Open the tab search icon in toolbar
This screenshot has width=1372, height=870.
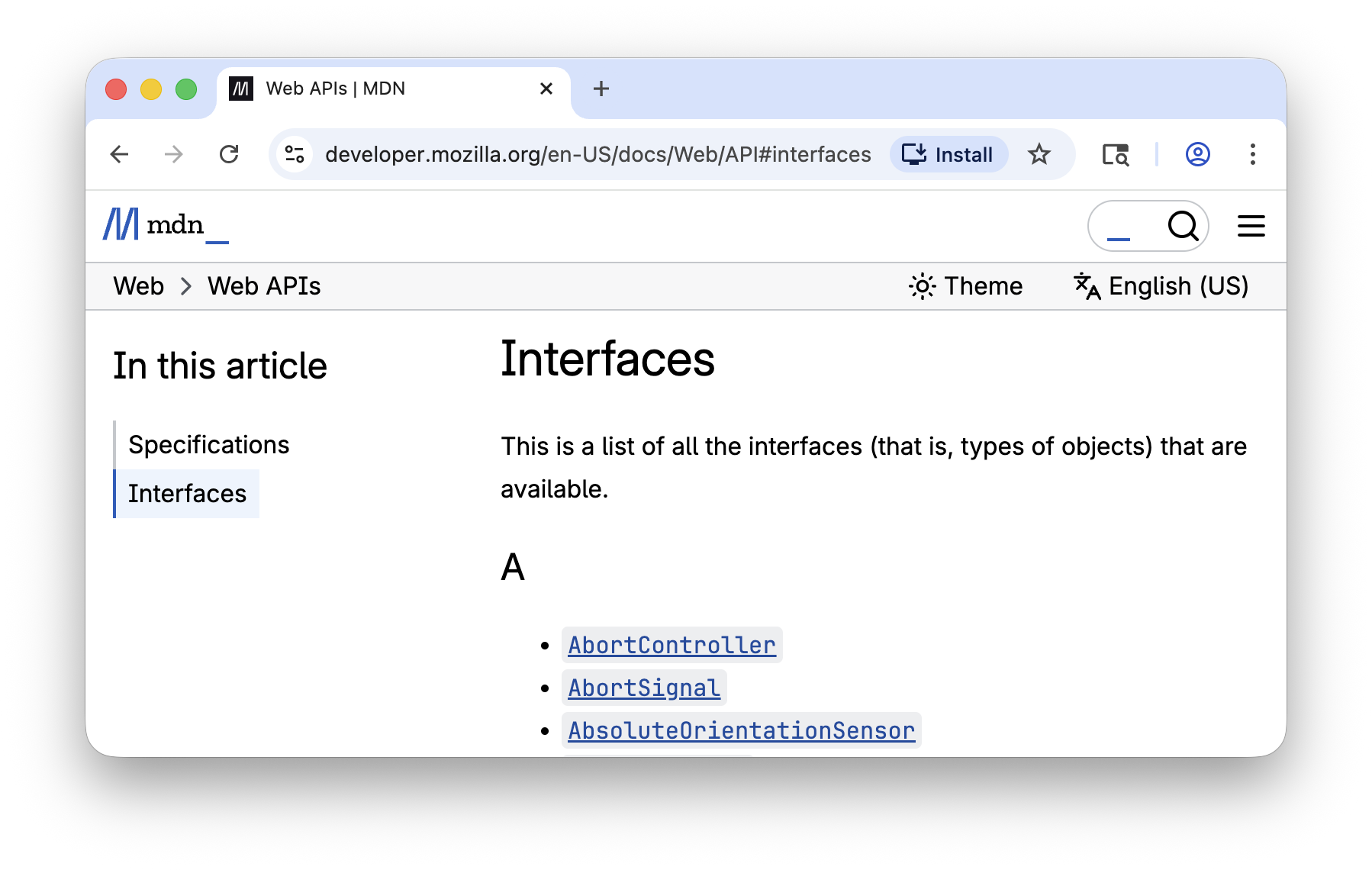pyautogui.click(x=1115, y=155)
